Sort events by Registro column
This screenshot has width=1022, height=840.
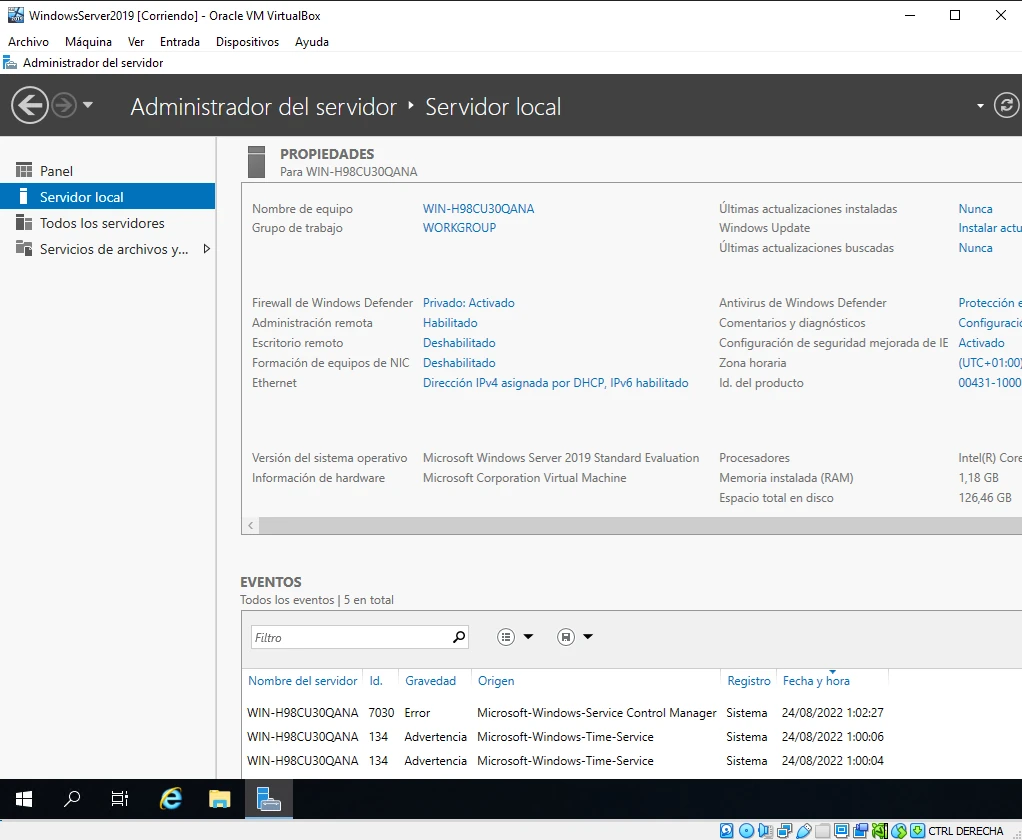pos(748,680)
